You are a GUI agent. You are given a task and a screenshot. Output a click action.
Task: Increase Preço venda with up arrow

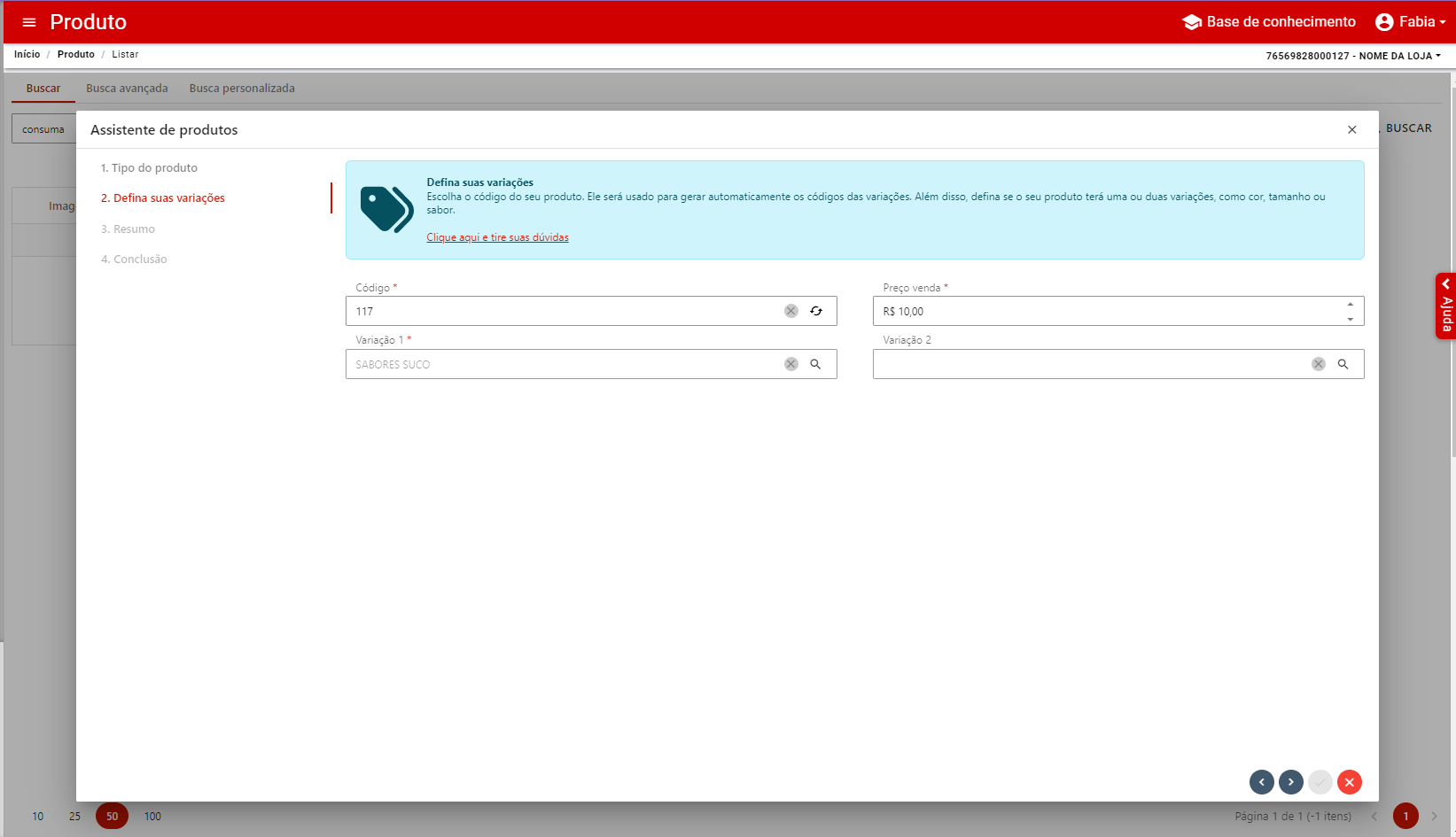click(1350, 304)
